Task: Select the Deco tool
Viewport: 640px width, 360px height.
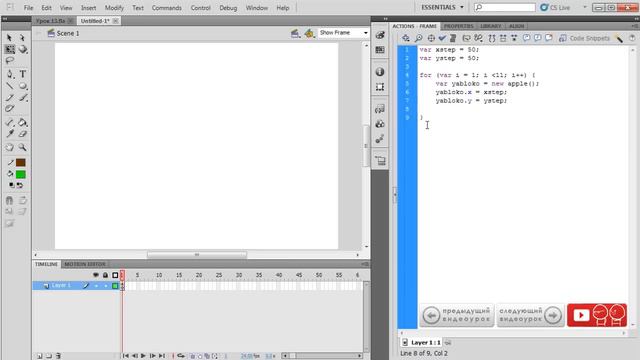Action: [x=10, y=109]
